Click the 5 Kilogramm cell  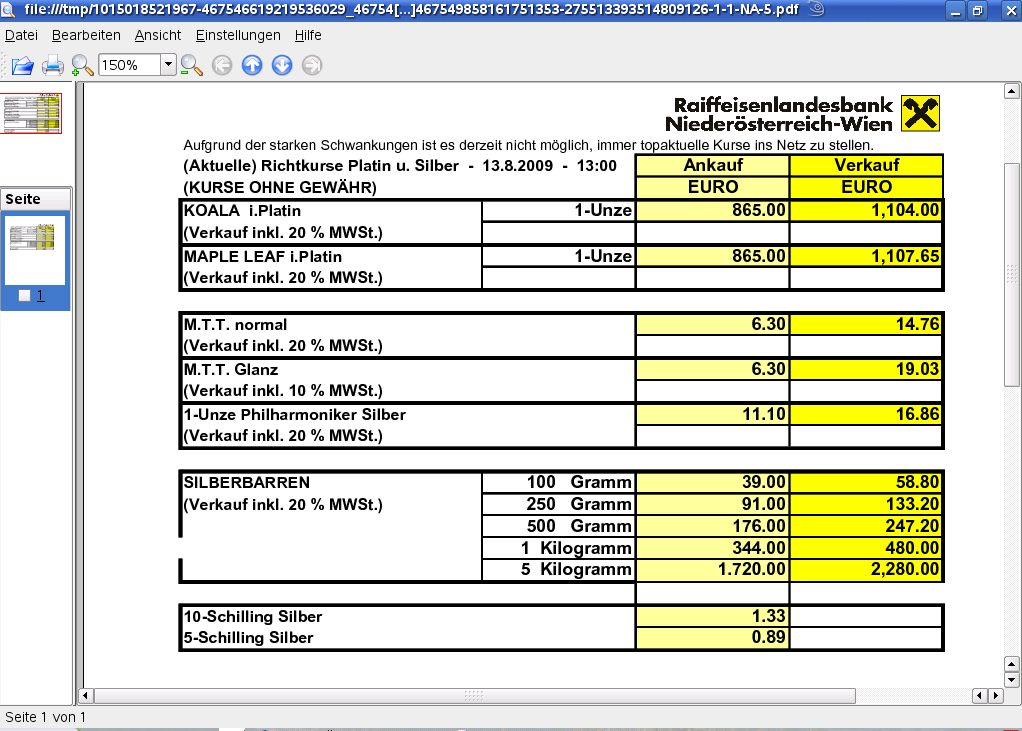[x=559, y=569]
